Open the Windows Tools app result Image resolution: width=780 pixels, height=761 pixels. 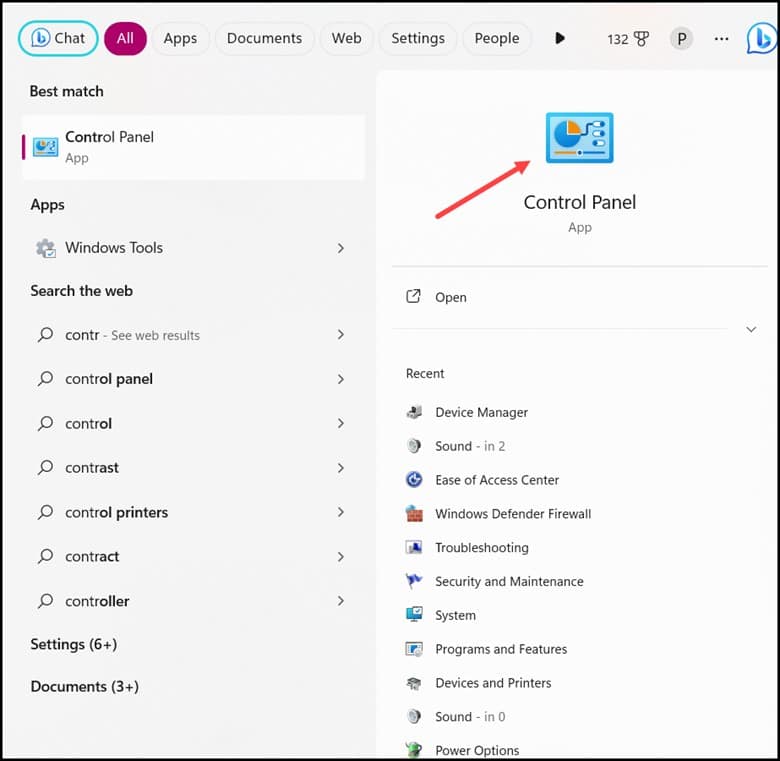(194, 248)
